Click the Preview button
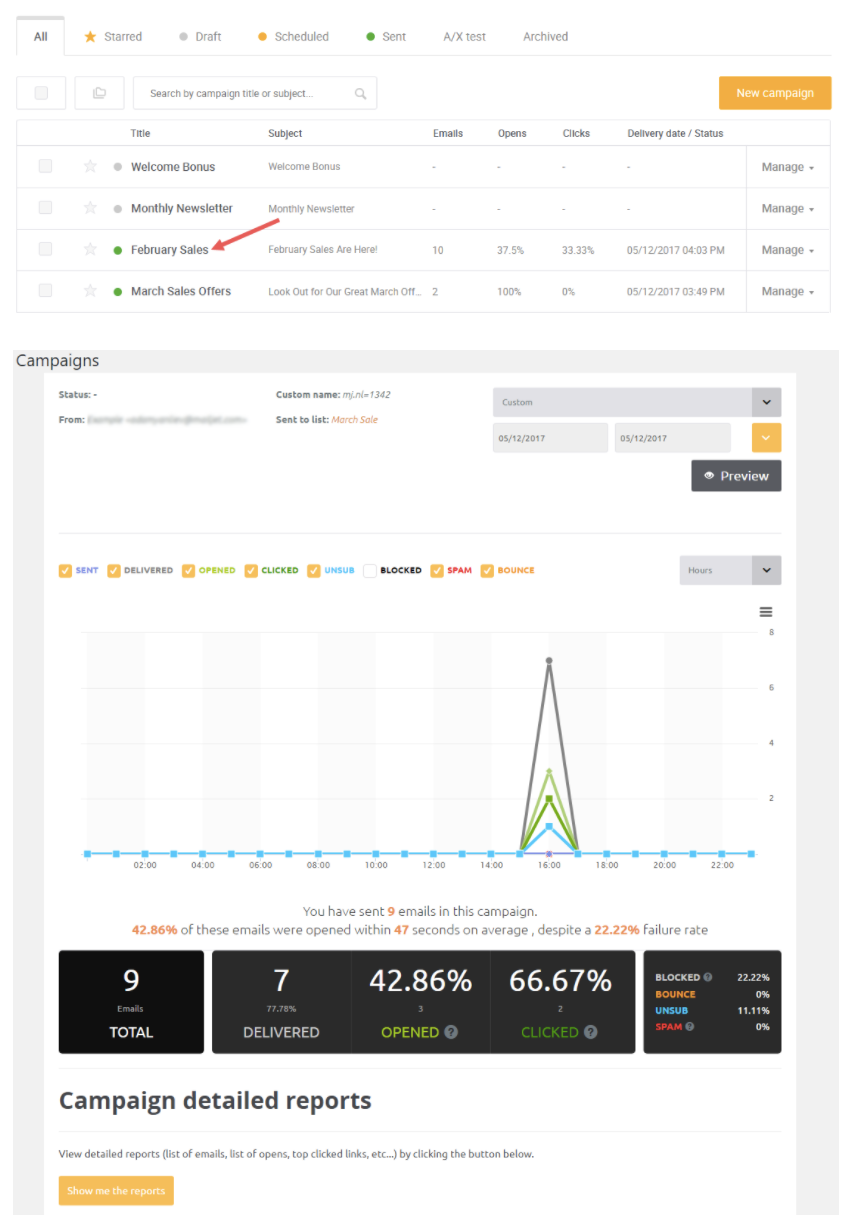 click(737, 476)
